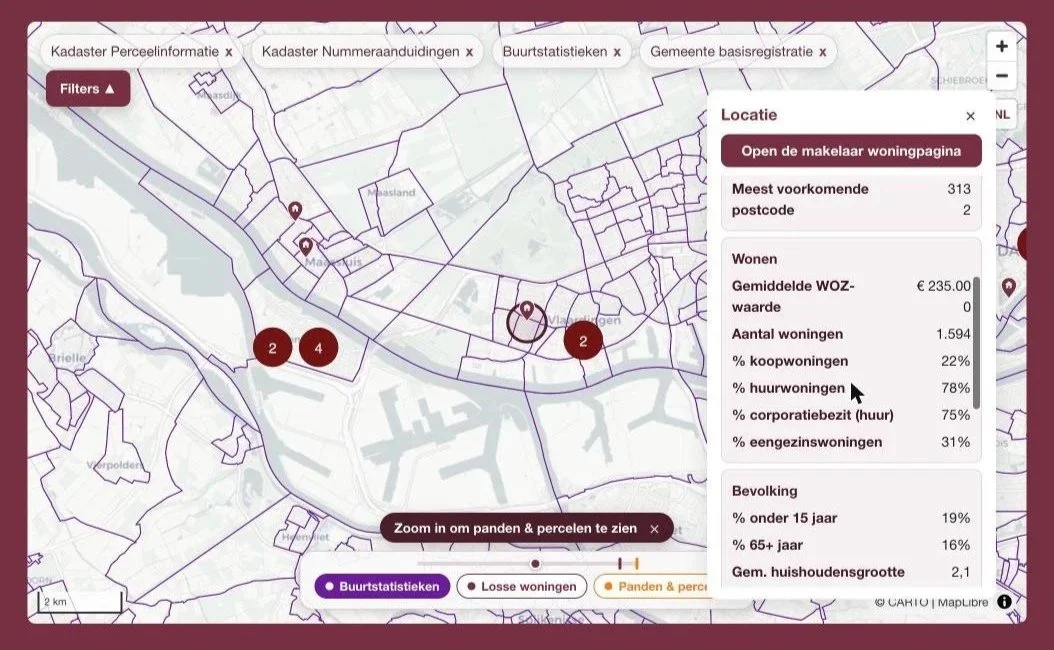
Task: Click the zoom level slider handle
Action: [535, 563]
